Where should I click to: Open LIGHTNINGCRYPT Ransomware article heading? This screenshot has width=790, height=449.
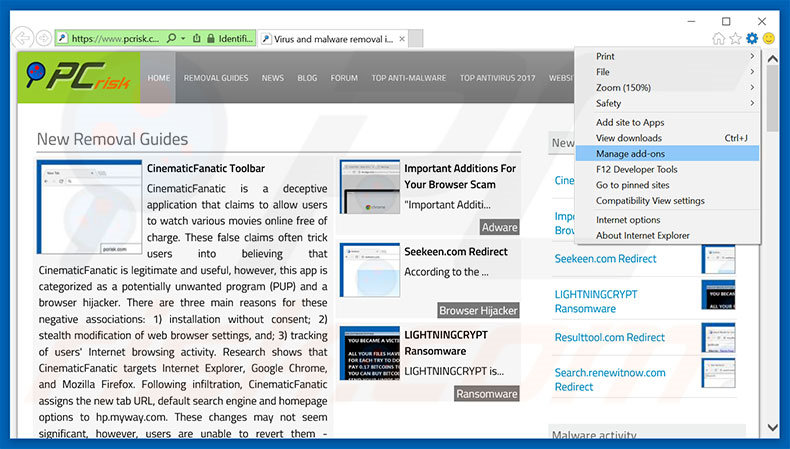[446, 343]
